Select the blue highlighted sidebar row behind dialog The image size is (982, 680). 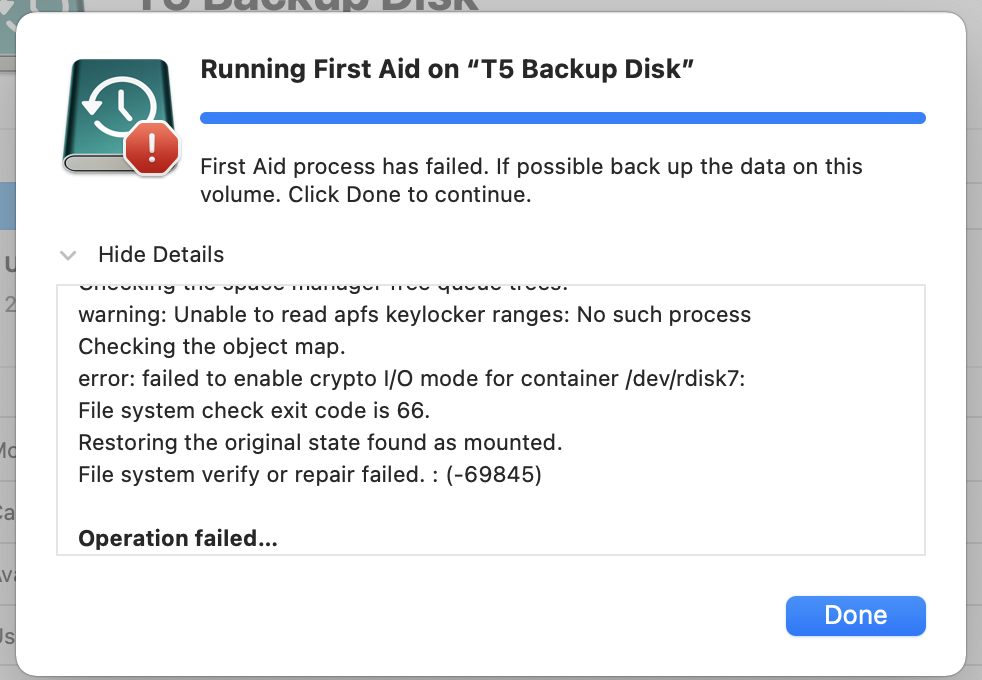click(8, 206)
